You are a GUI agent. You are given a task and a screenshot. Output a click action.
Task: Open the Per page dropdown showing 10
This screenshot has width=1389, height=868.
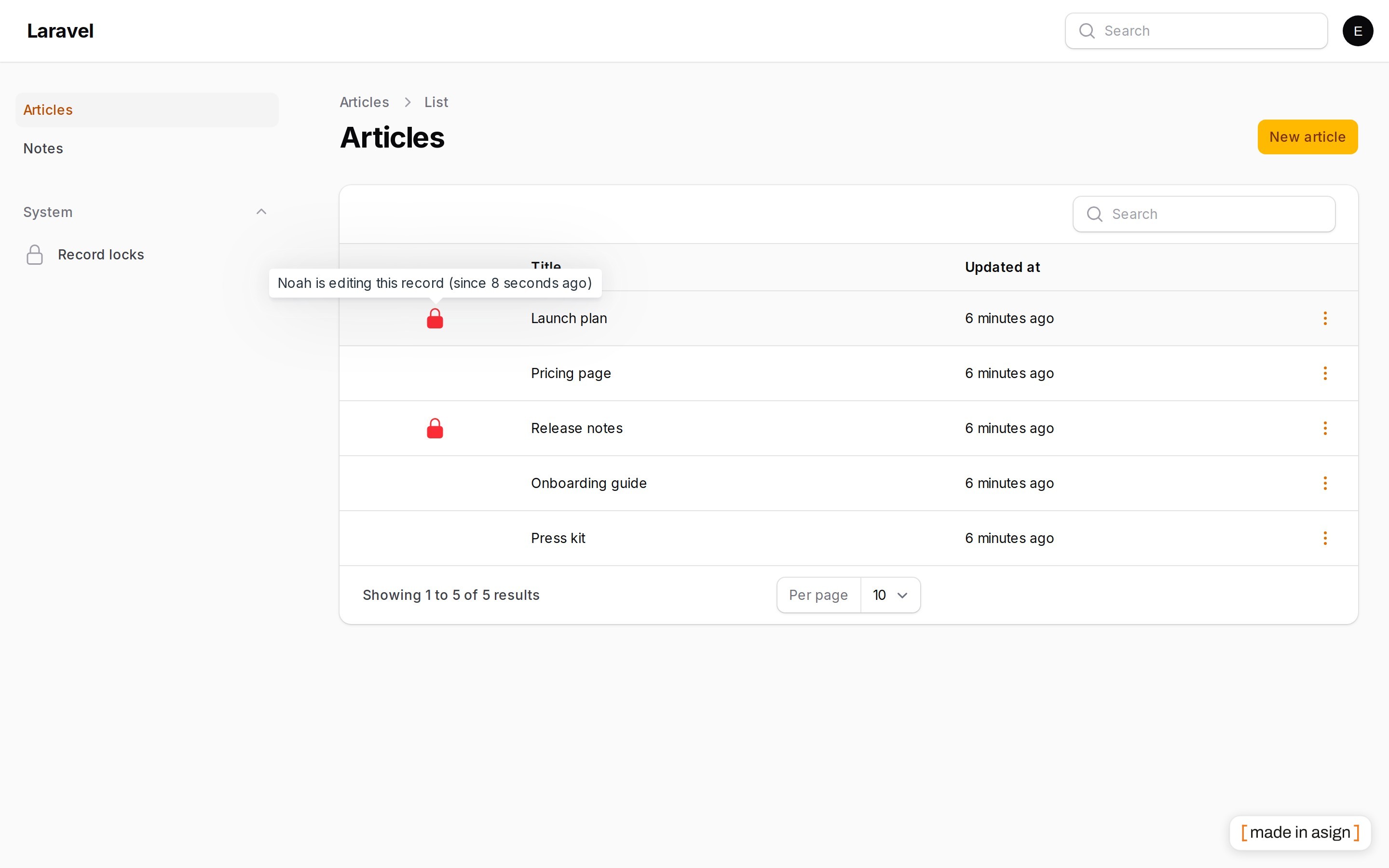point(890,595)
